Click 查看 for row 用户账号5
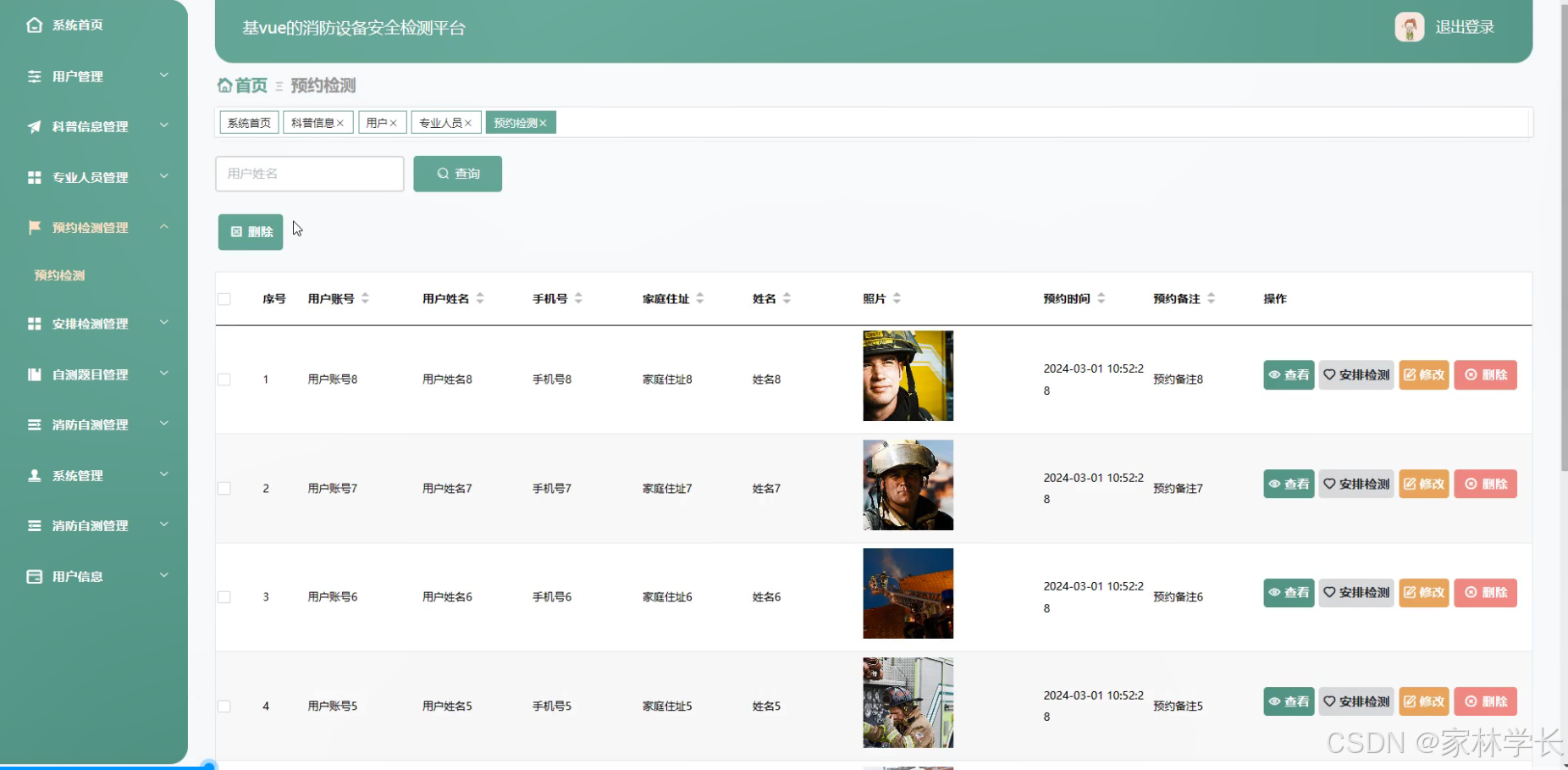The image size is (1568, 770). click(1289, 701)
